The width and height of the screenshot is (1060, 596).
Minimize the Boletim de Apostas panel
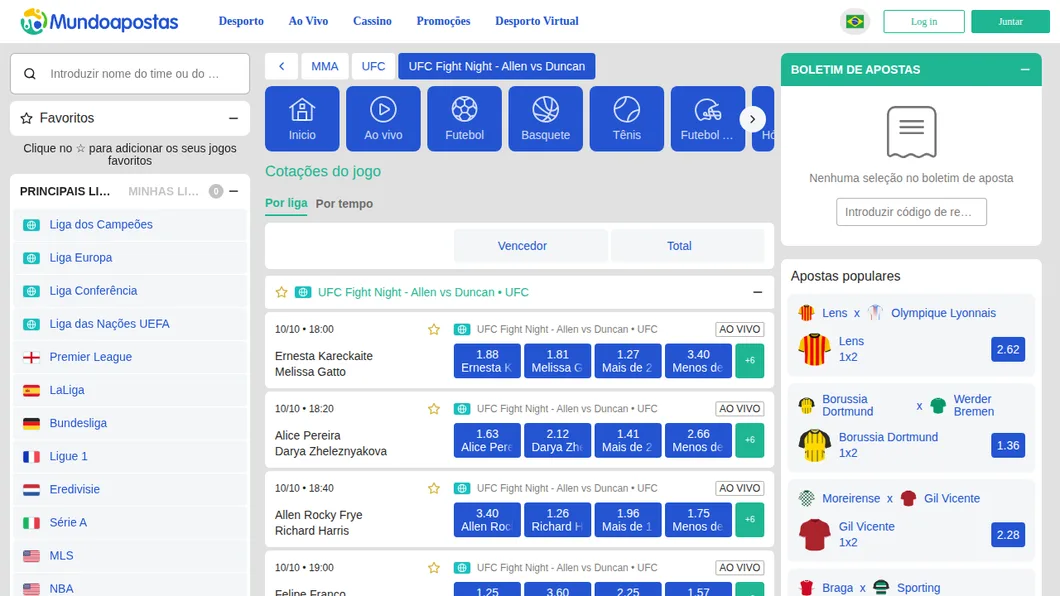[1025, 70]
